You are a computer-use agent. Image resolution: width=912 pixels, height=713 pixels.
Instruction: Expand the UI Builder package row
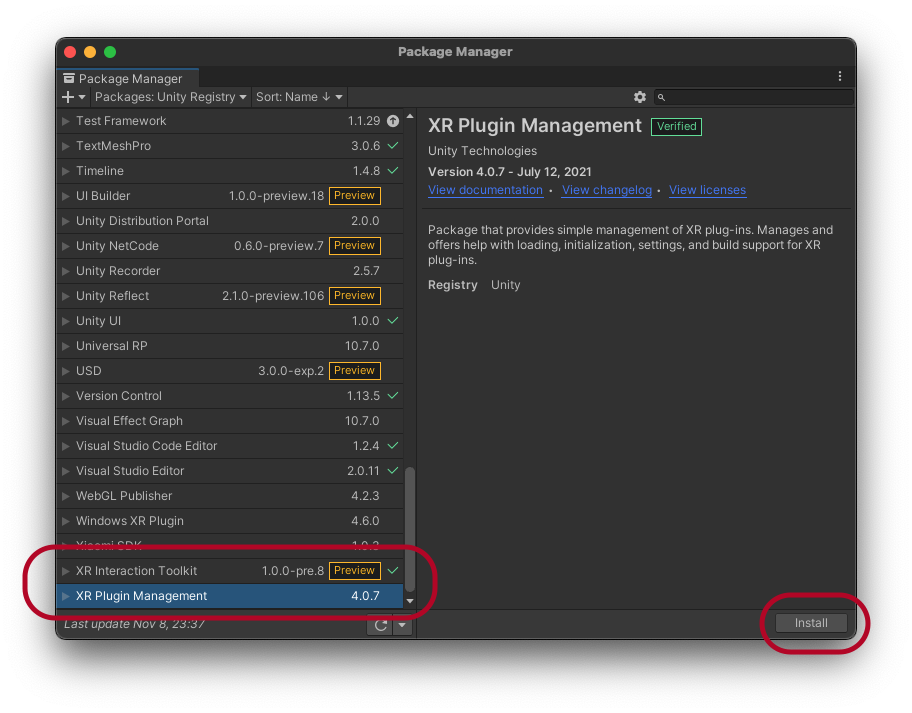[66, 196]
